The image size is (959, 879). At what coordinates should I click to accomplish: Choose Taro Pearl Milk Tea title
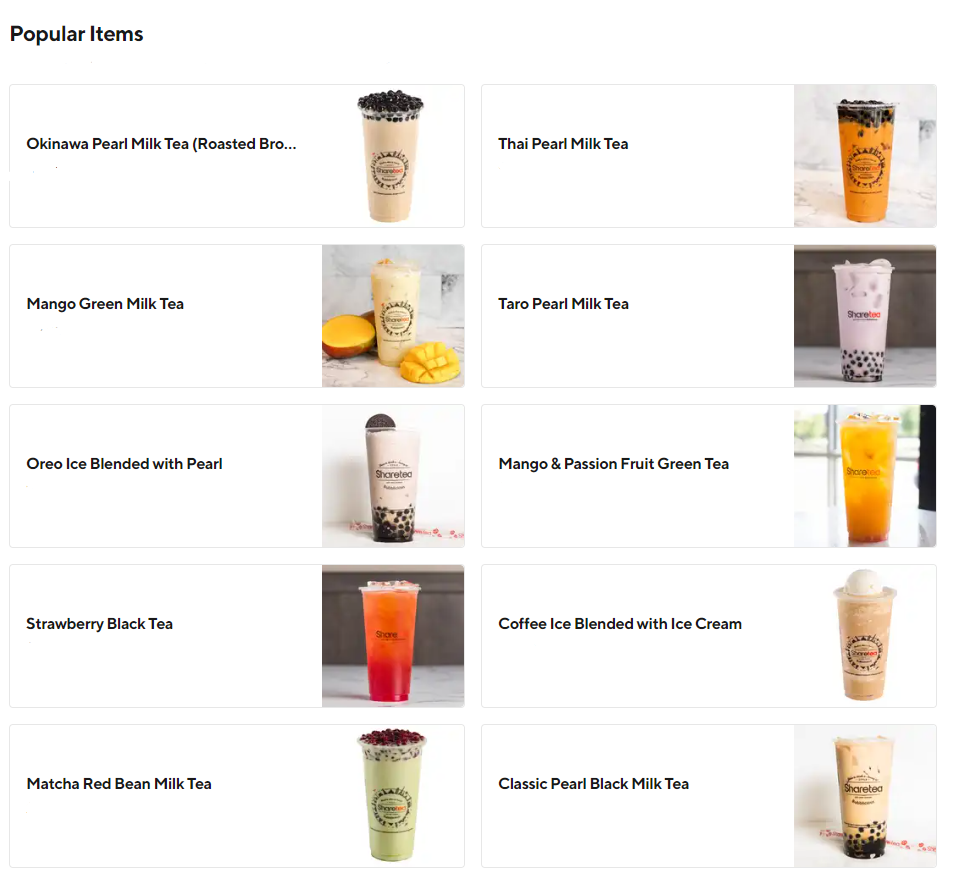tap(563, 304)
